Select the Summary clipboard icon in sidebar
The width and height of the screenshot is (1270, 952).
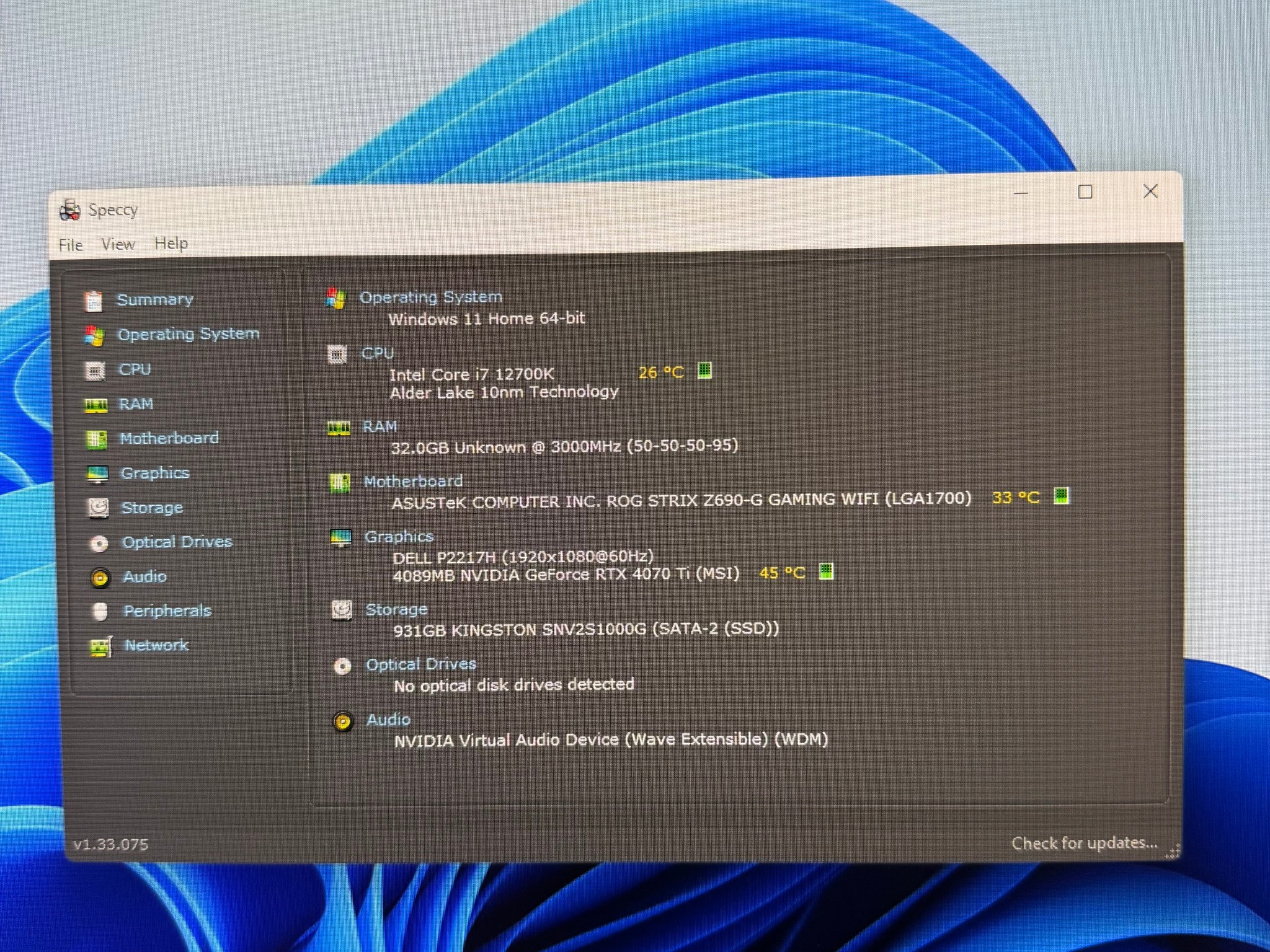[94, 301]
